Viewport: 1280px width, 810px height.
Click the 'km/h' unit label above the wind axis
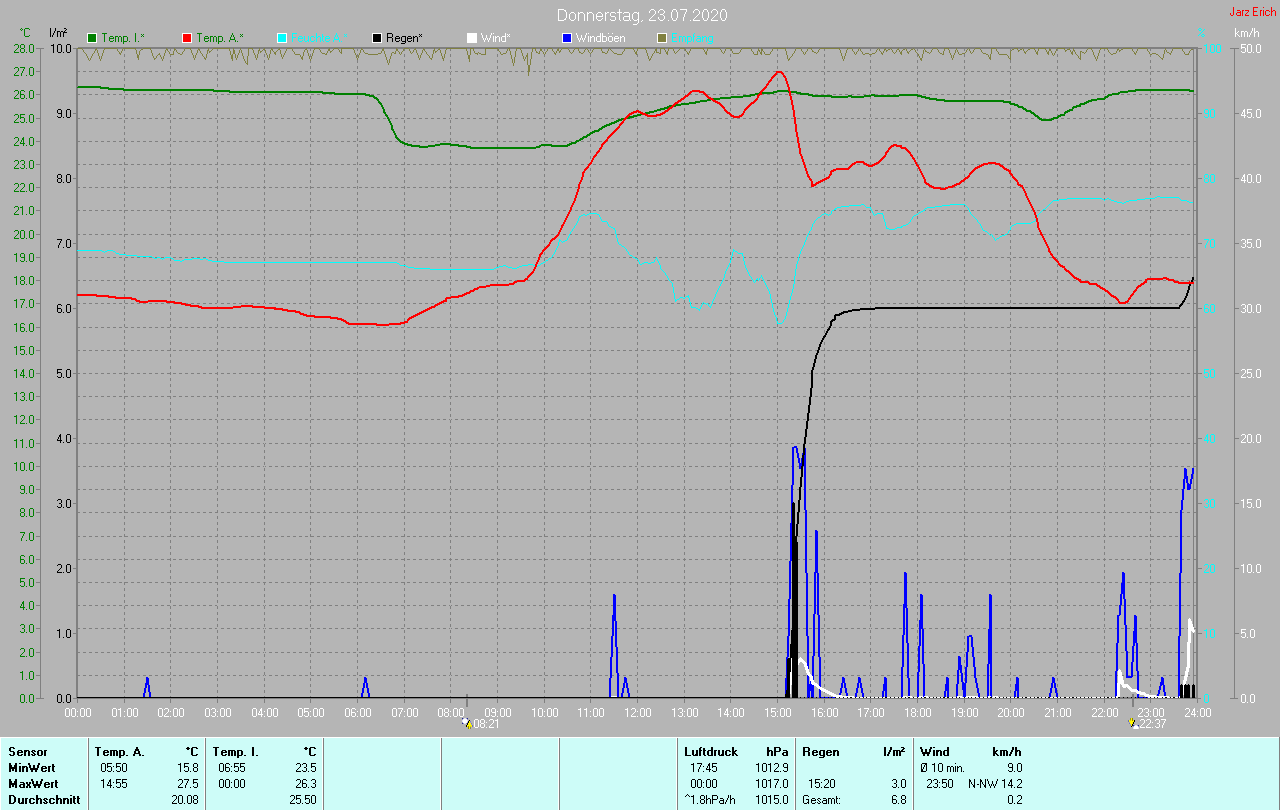tap(1247, 33)
